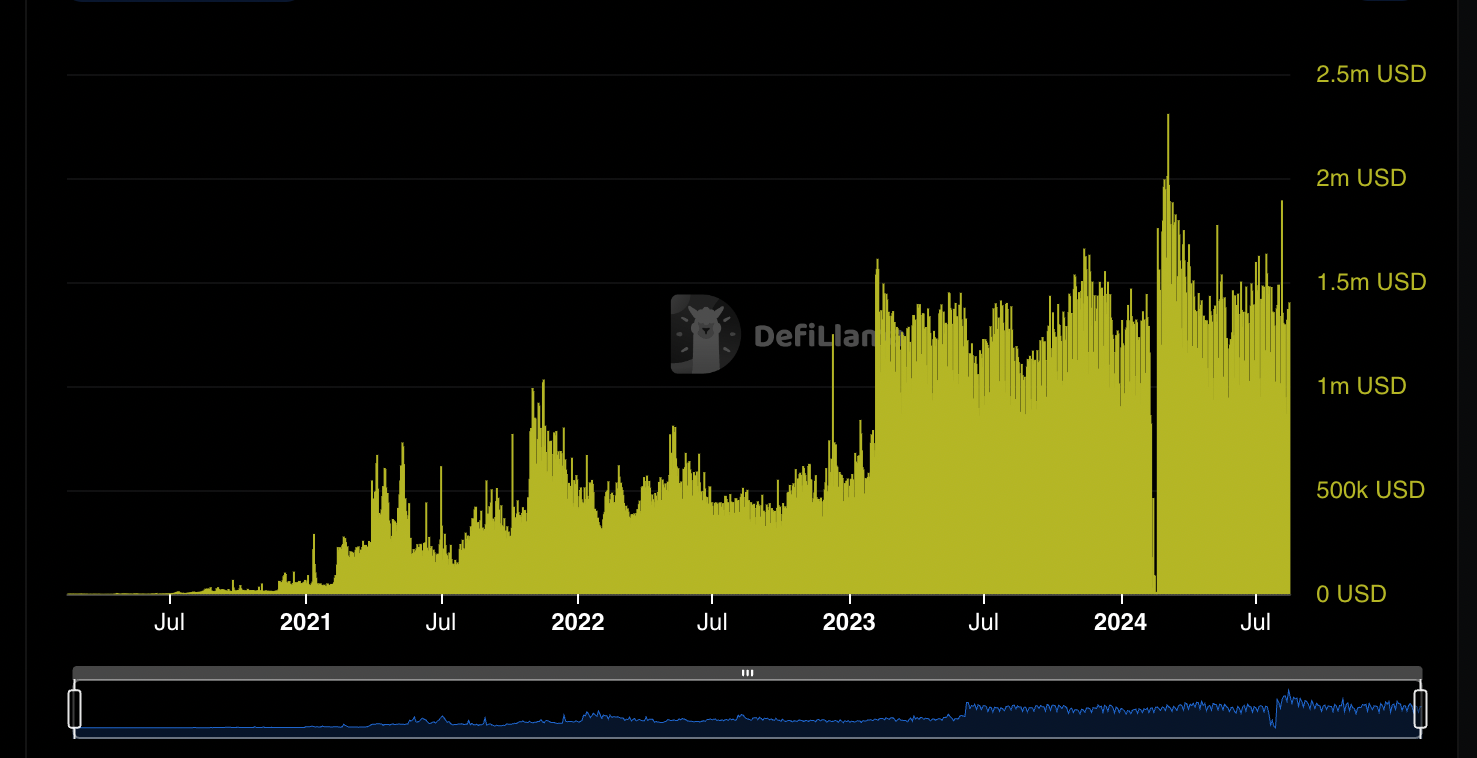Click the 2.5m USD axis label
The height and width of the screenshot is (758, 1477).
click(1371, 74)
